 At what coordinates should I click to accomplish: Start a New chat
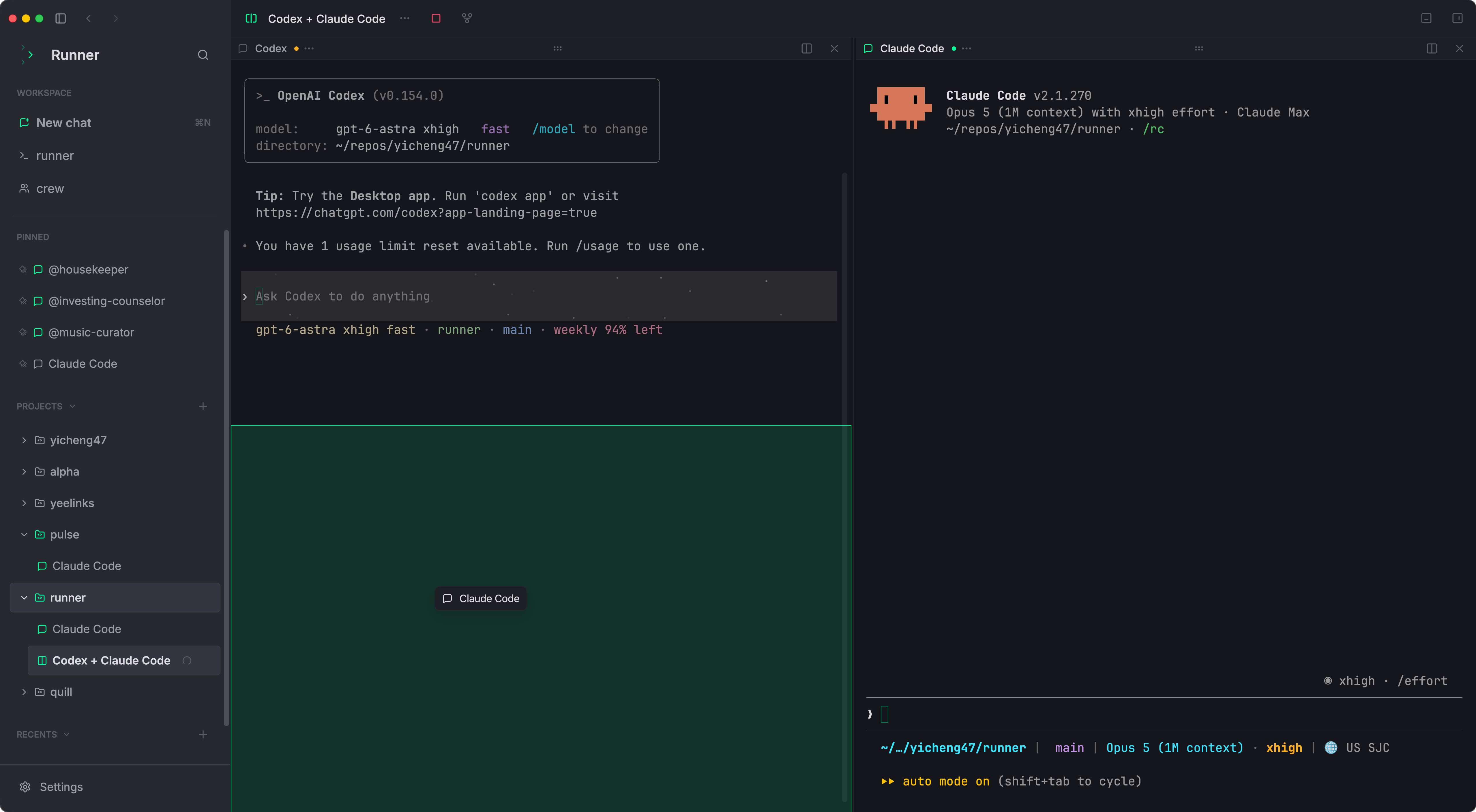click(115, 123)
